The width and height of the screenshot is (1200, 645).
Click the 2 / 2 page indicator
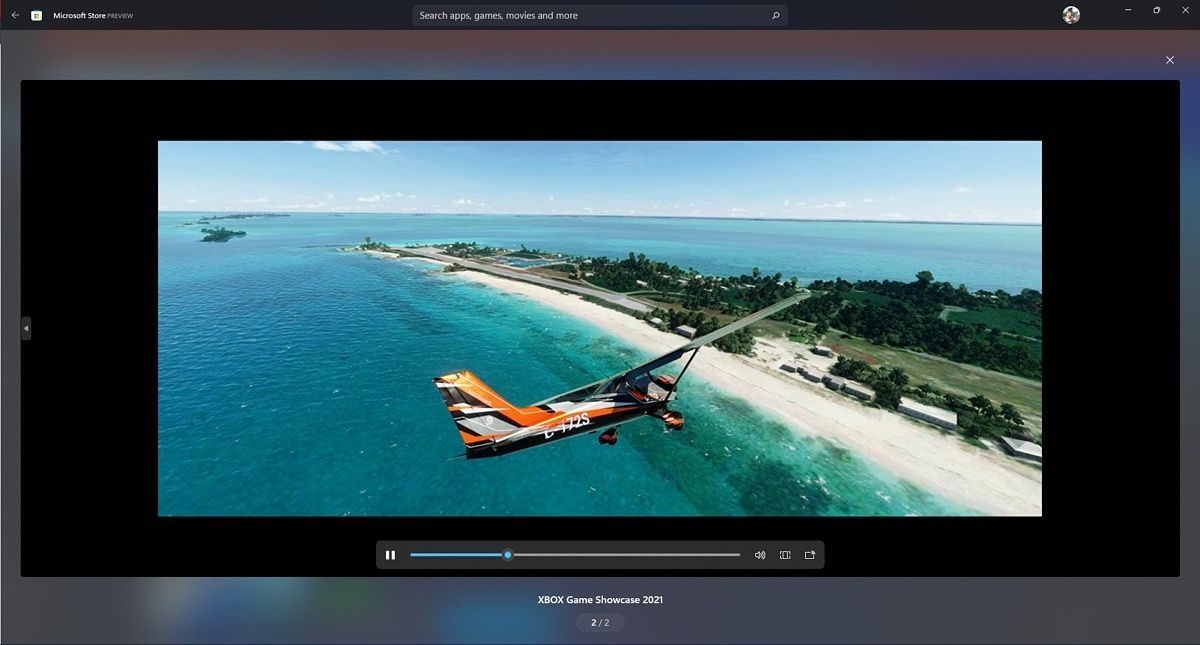(x=600, y=622)
